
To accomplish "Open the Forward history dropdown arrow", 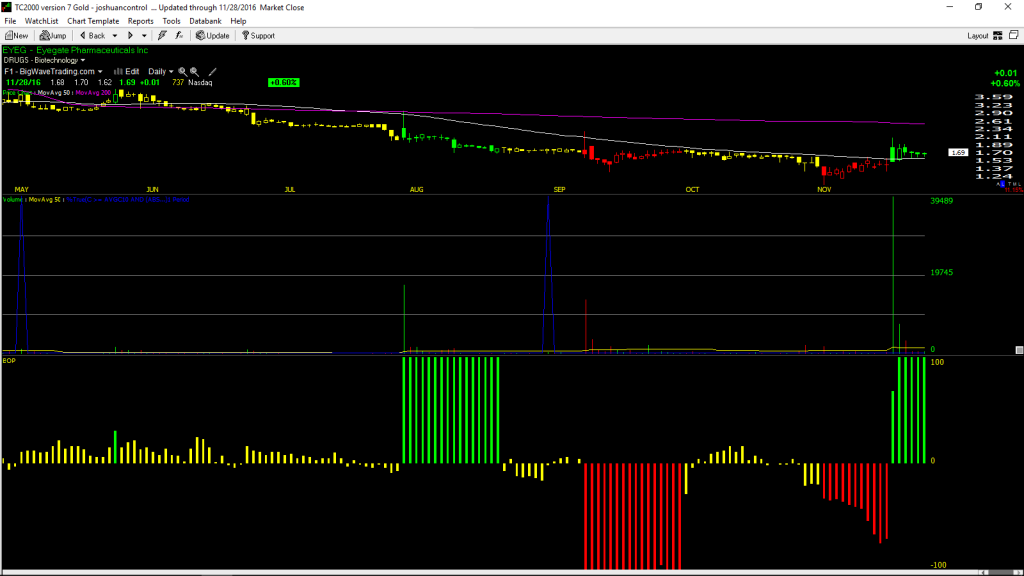I will coord(144,36).
